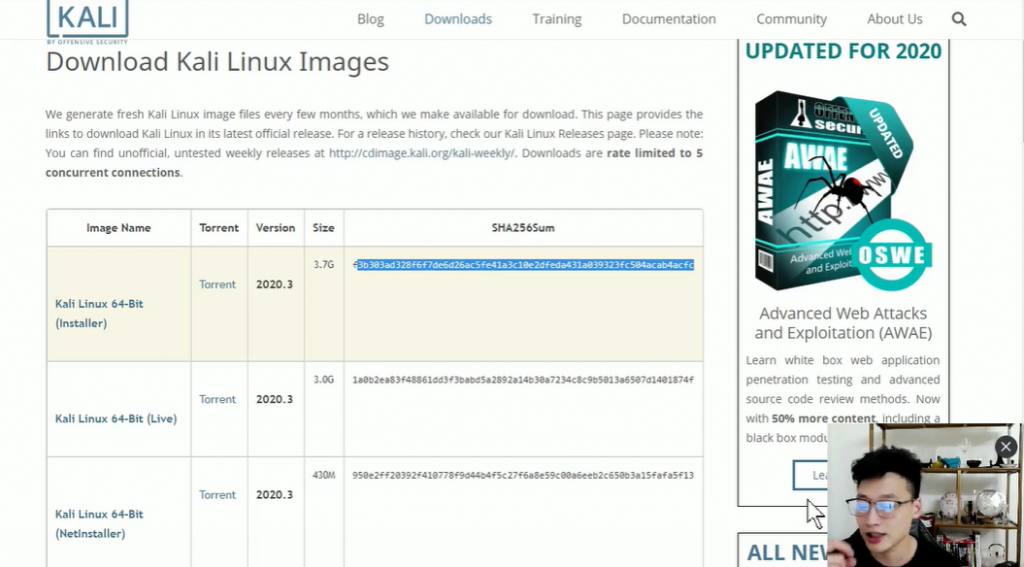Close the webcam overlay with X
Screen dimensions: 1024x567
click(1006, 447)
